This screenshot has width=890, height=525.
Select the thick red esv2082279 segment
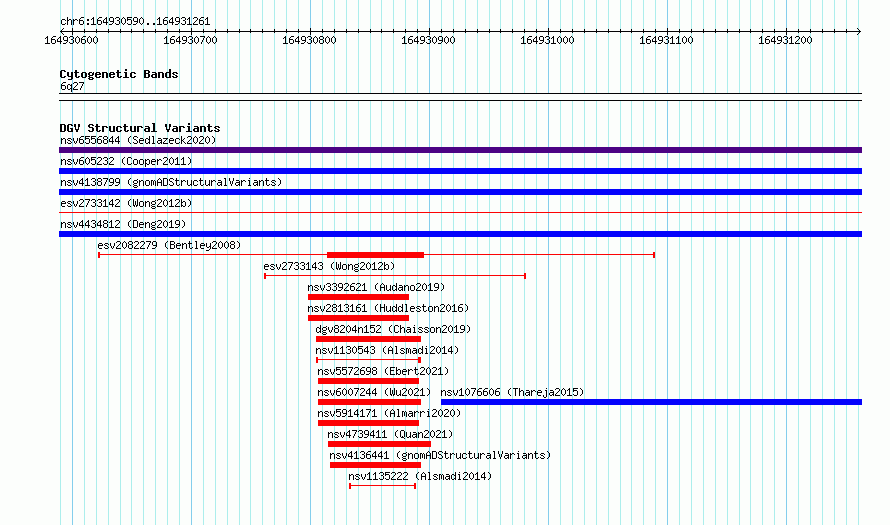coord(375,255)
